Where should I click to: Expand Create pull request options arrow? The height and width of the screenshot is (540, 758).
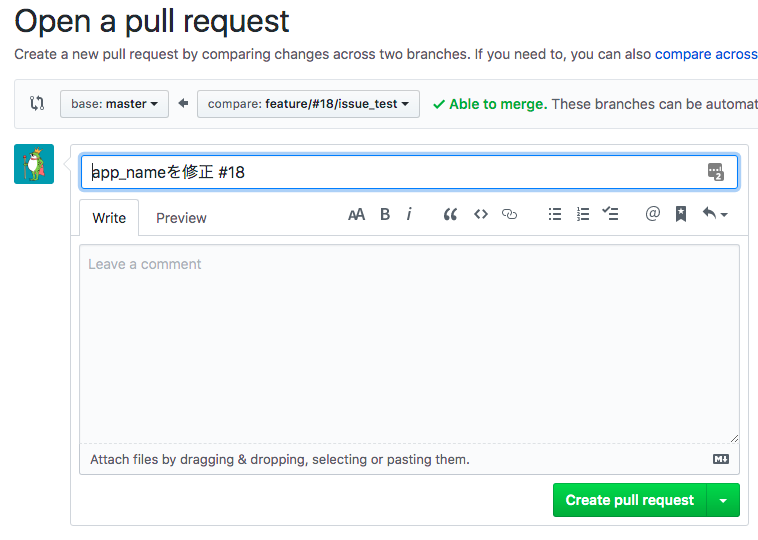pyautogui.click(x=723, y=500)
